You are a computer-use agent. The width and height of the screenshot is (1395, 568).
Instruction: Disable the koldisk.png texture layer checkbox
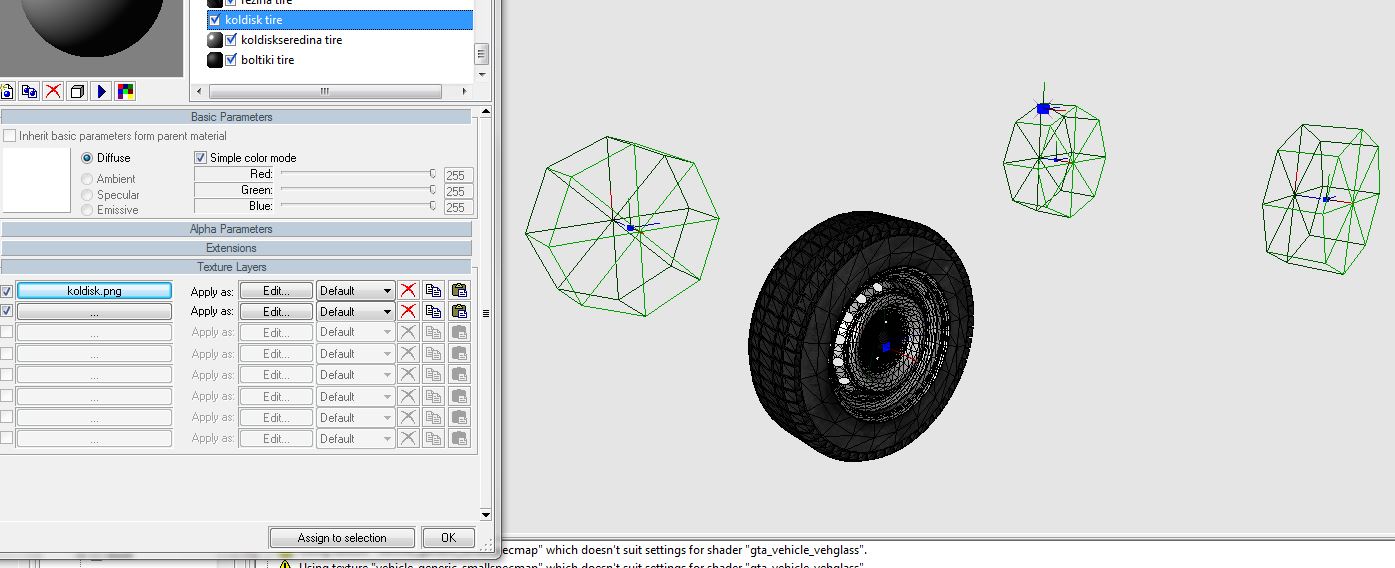point(7,291)
